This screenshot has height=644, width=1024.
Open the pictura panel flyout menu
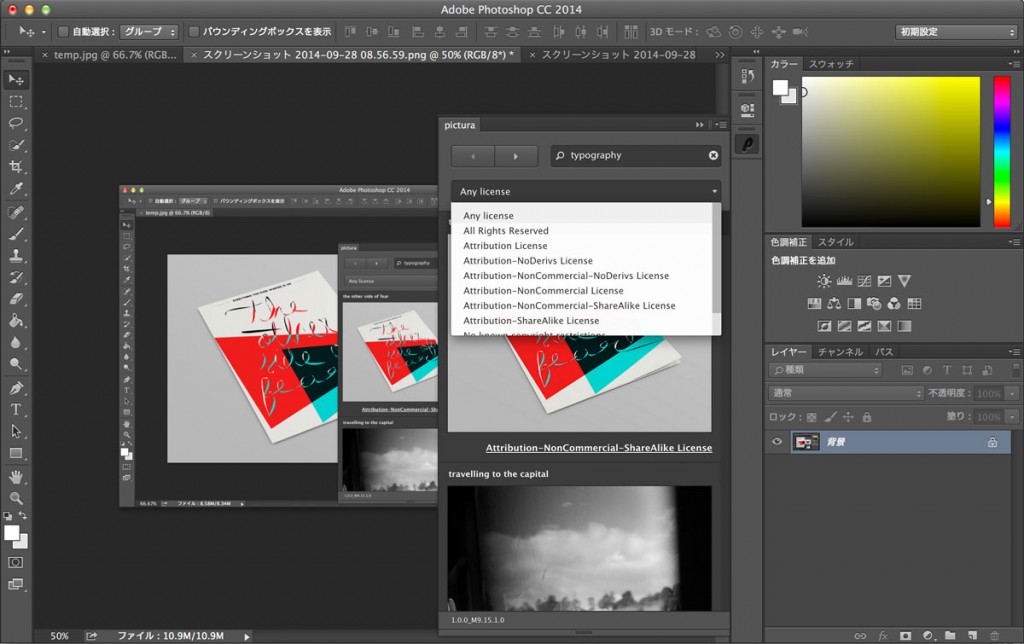tap(721, 125)
